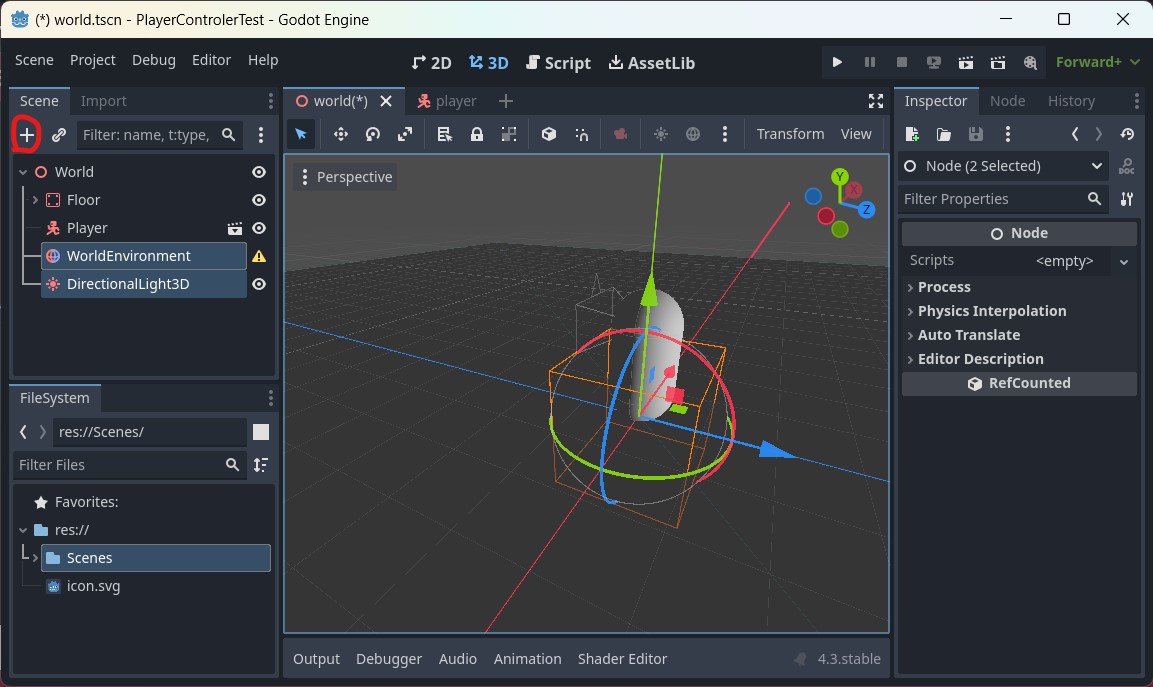This screenshot has height=687, width=1153.
Task: Open the Add Child Node dialog
Action: click(x=25, y=133)
